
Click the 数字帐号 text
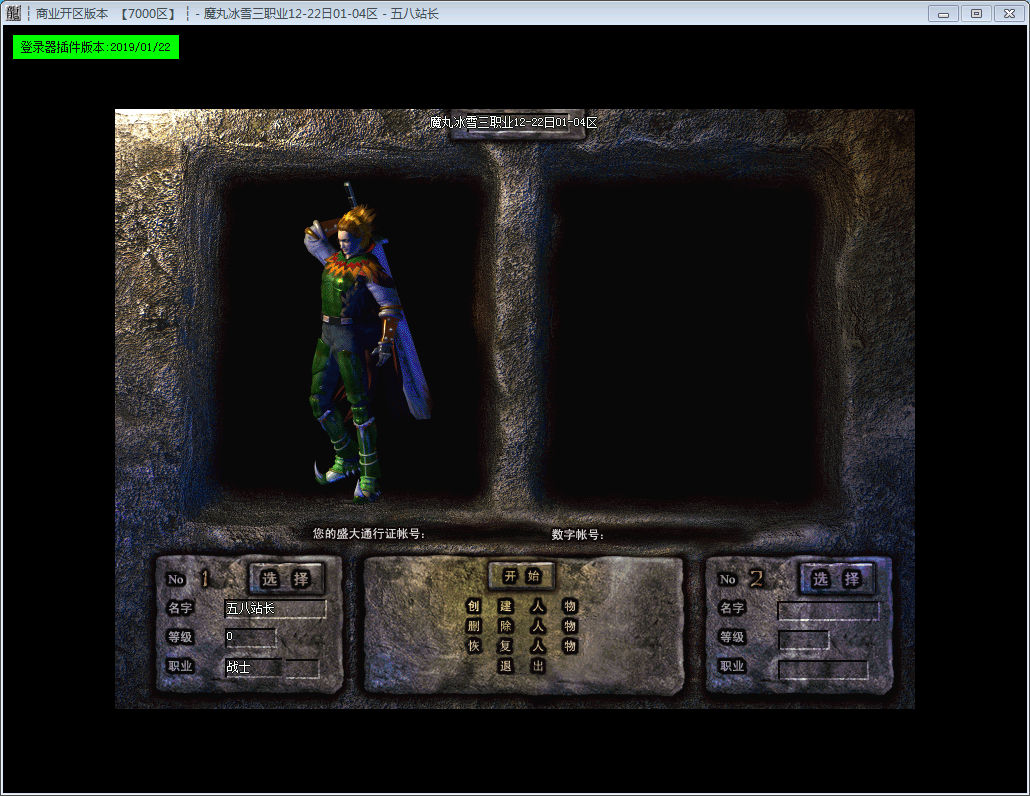pos(577,535)
